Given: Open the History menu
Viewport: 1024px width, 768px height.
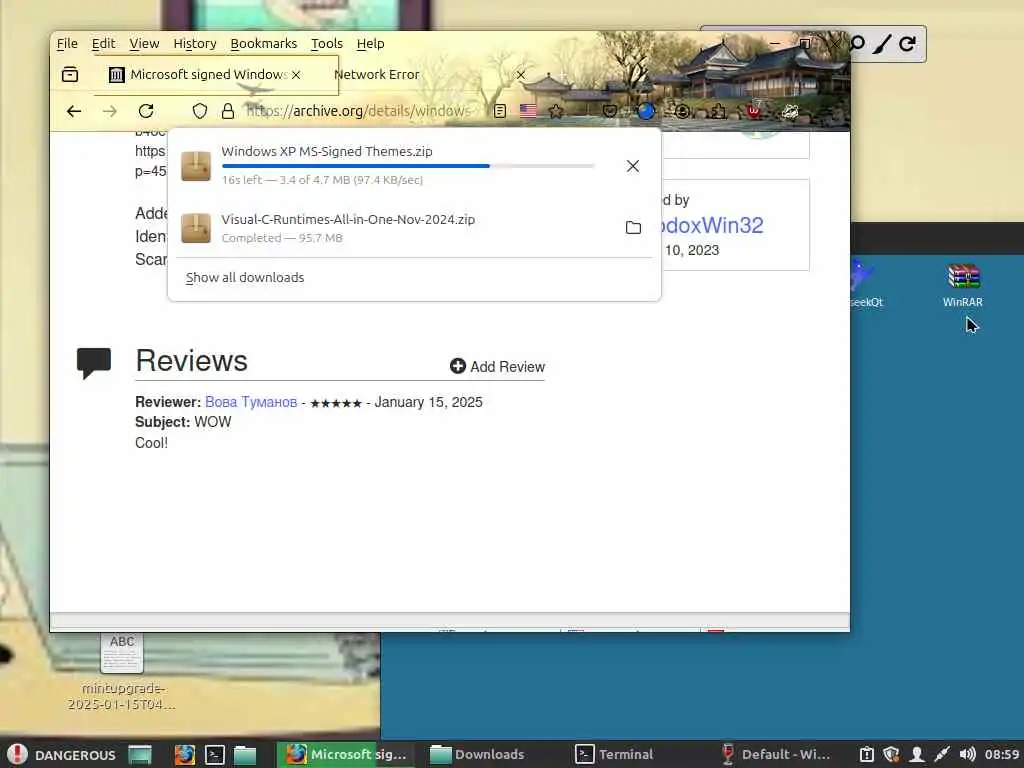Looking at the screenshot, I should (195, 44).
